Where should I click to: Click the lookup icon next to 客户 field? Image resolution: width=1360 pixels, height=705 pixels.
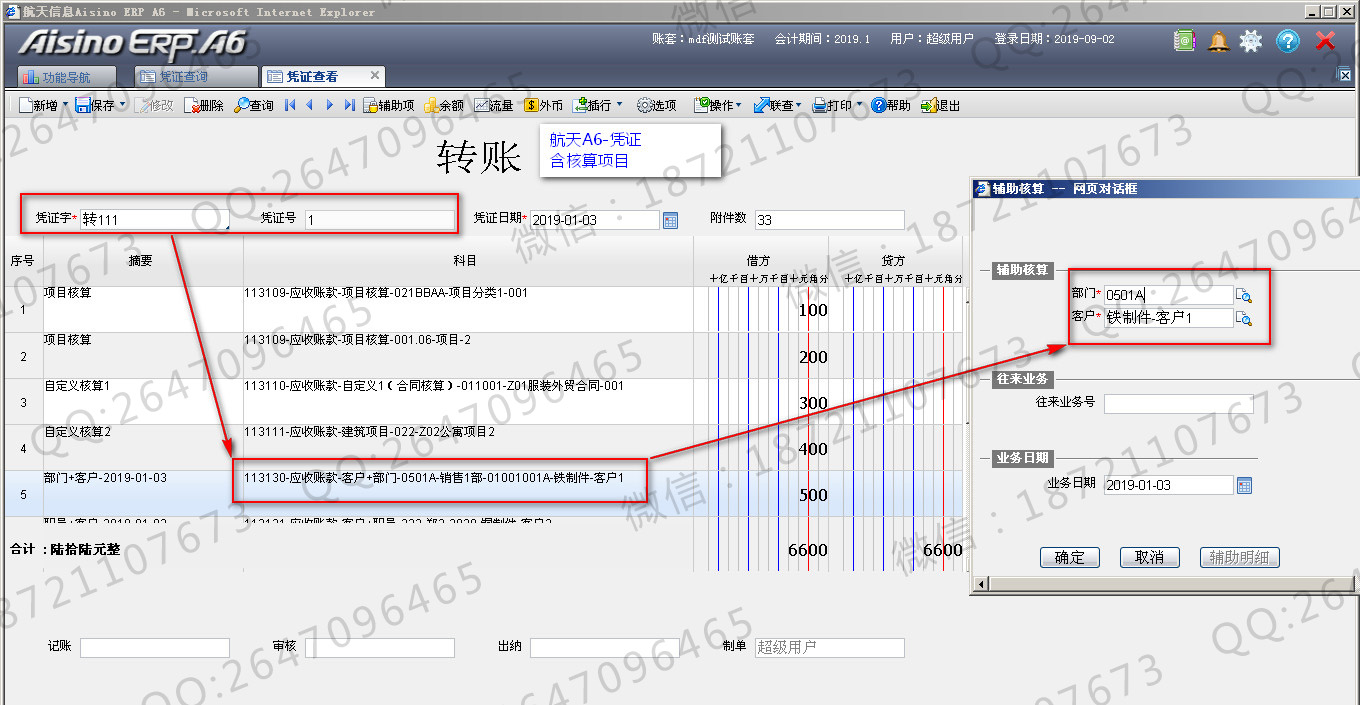pos(1244,319)
